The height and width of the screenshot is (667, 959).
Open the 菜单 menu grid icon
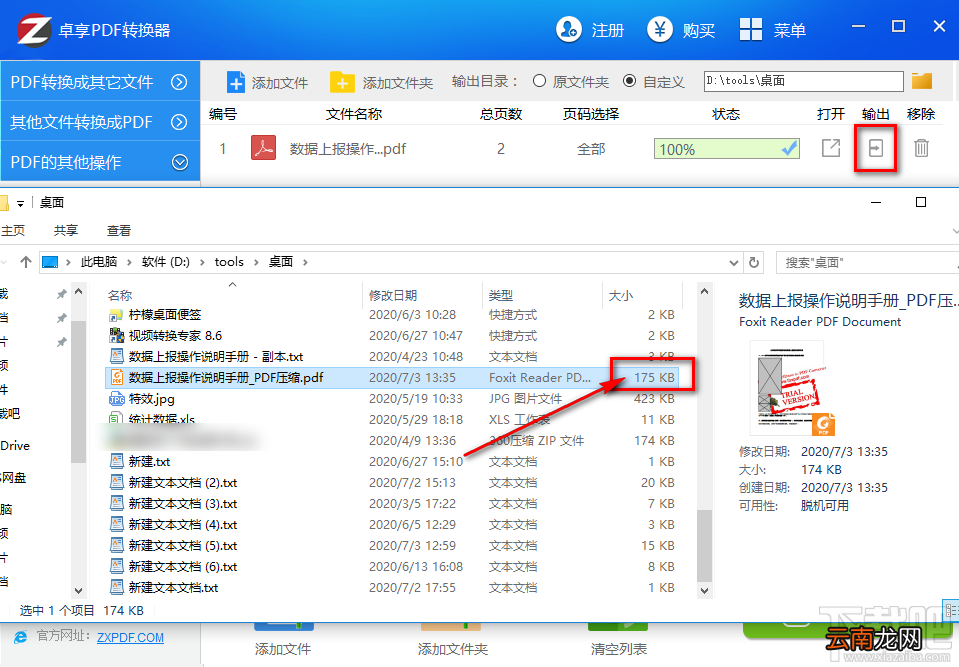[750, 29]
